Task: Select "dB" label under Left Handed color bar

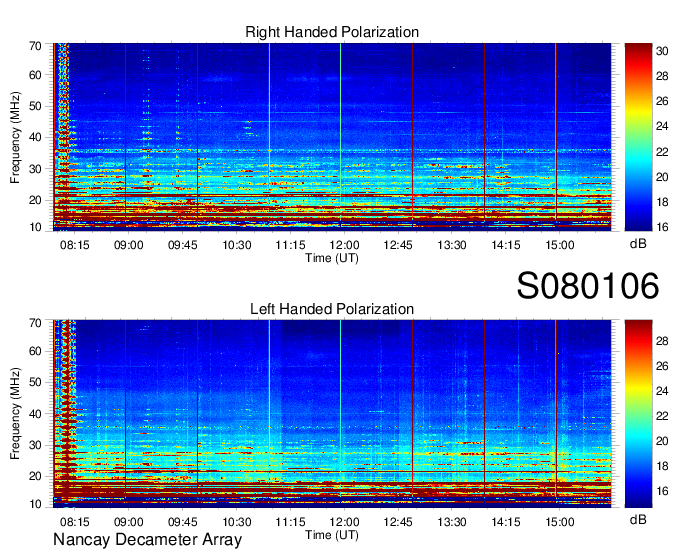Action: coord(638,519)
